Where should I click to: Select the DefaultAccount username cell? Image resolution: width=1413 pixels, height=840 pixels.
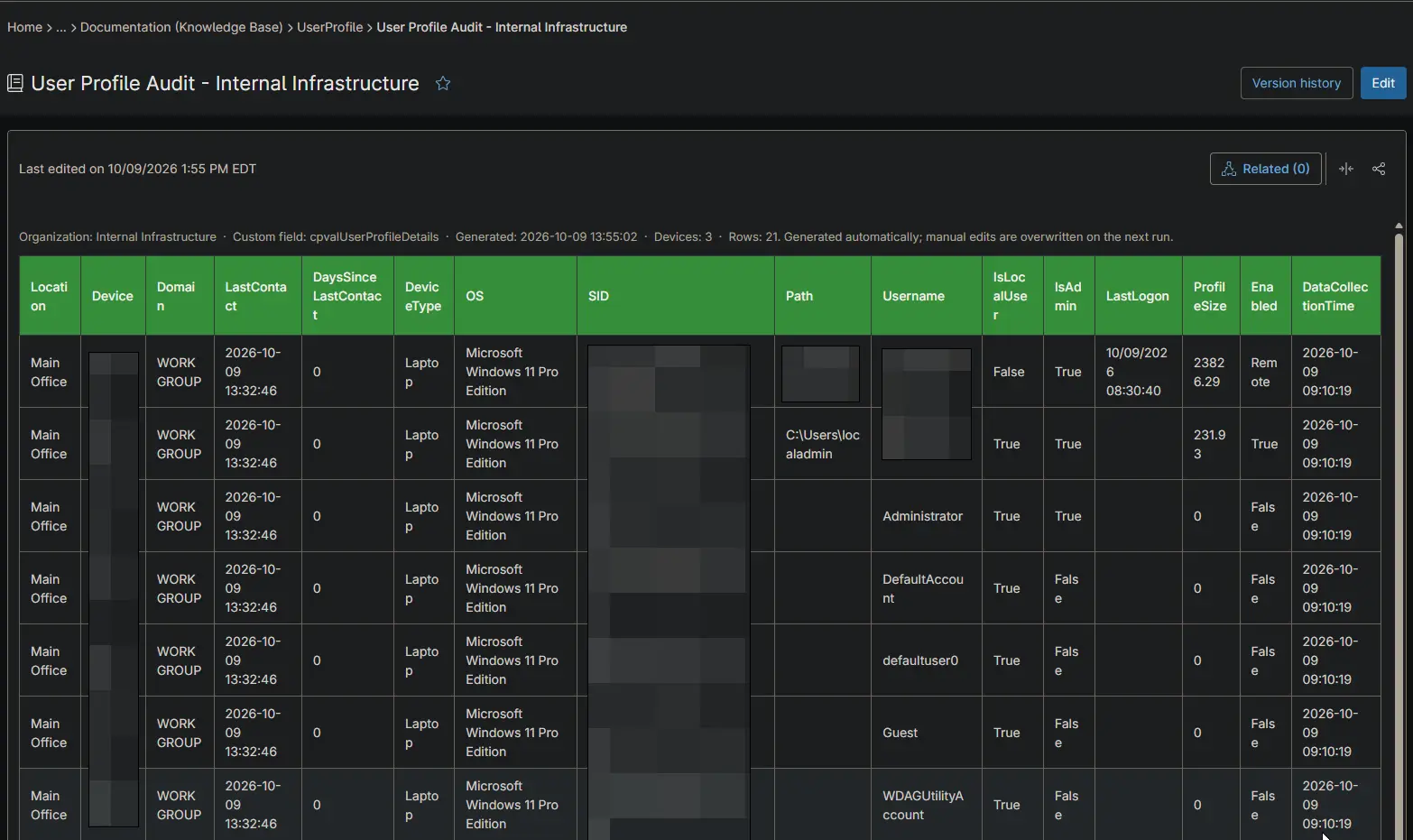(927, 588)
